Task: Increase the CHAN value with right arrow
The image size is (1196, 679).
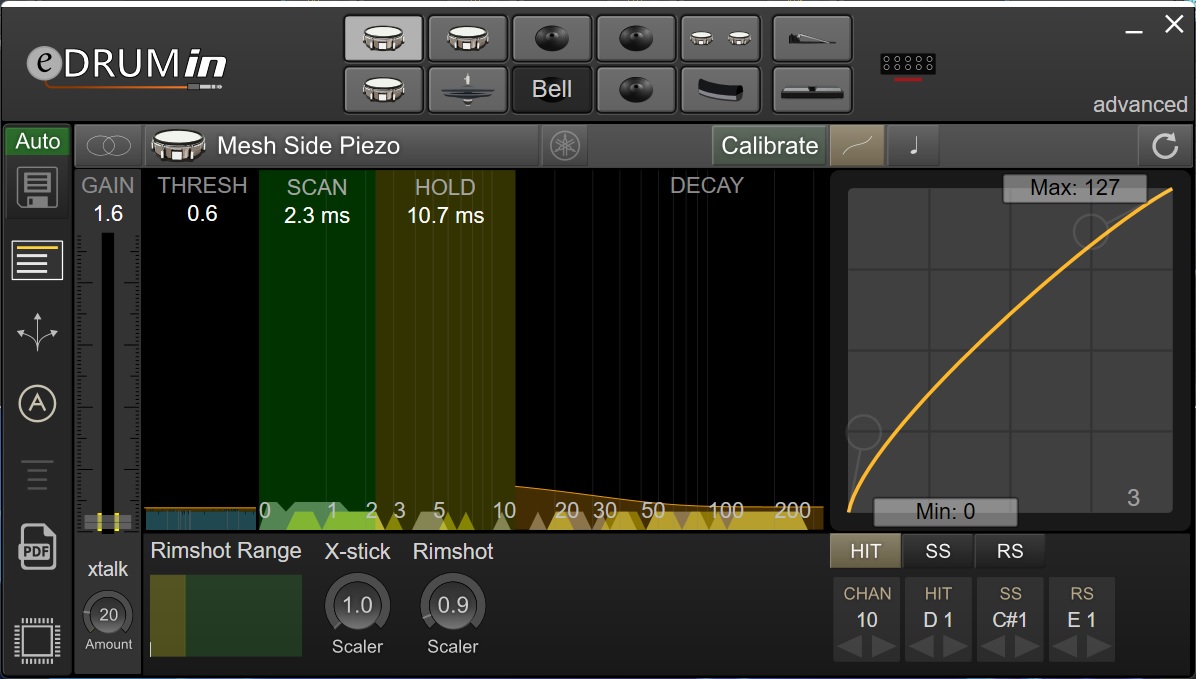Action: 884,647
